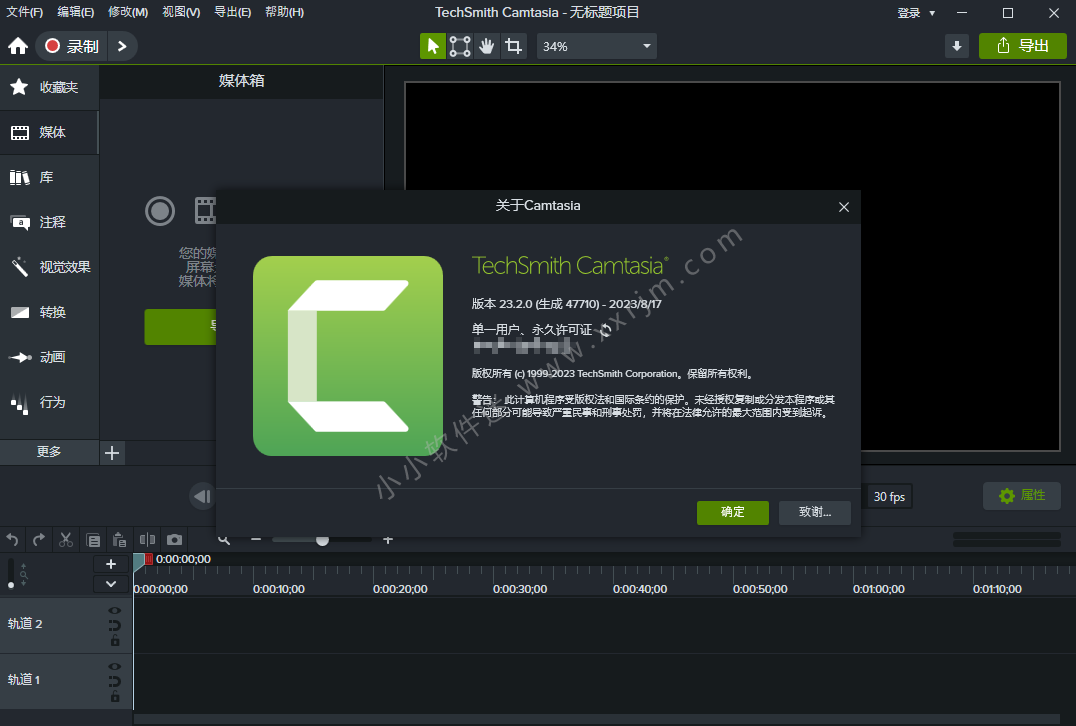Select the crop tool
This screenshot has width=1076, height=726.
click(x=513, y=46)
